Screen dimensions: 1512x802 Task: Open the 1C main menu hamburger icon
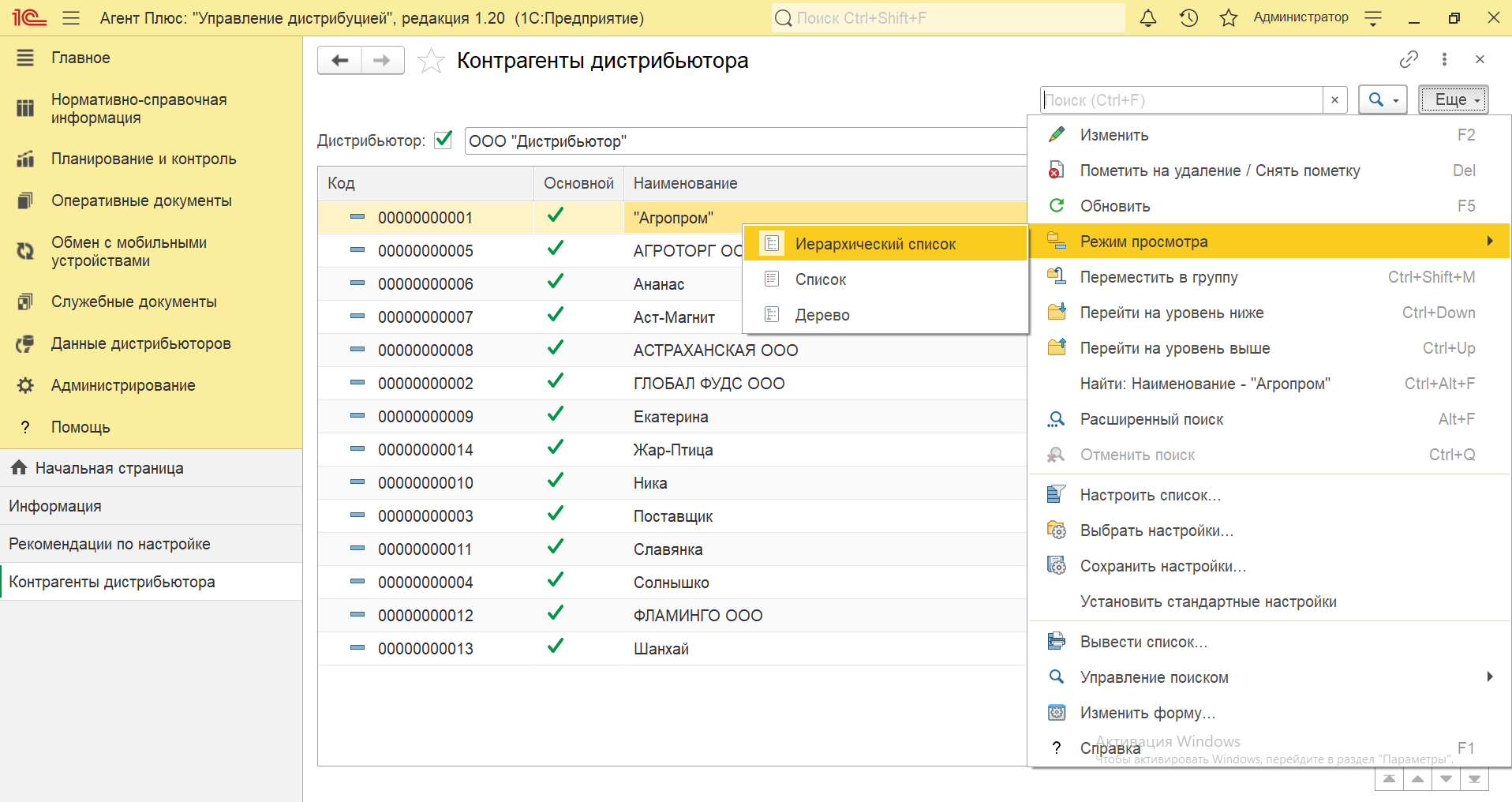[71, 17]
